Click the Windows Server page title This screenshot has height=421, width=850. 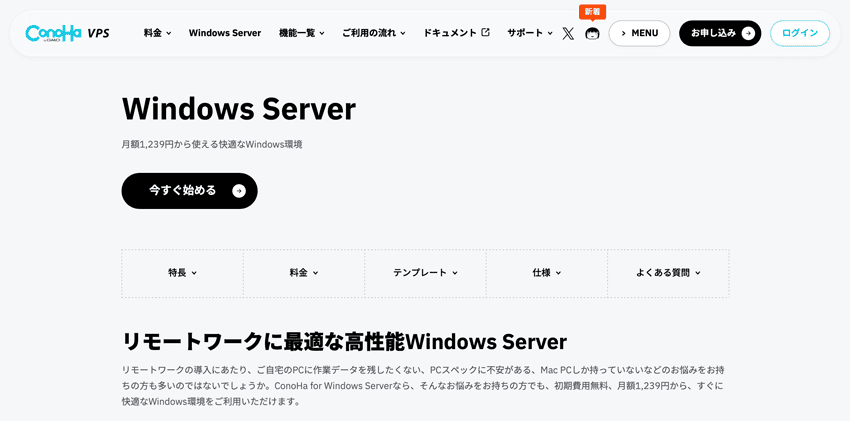pos(239,109)
